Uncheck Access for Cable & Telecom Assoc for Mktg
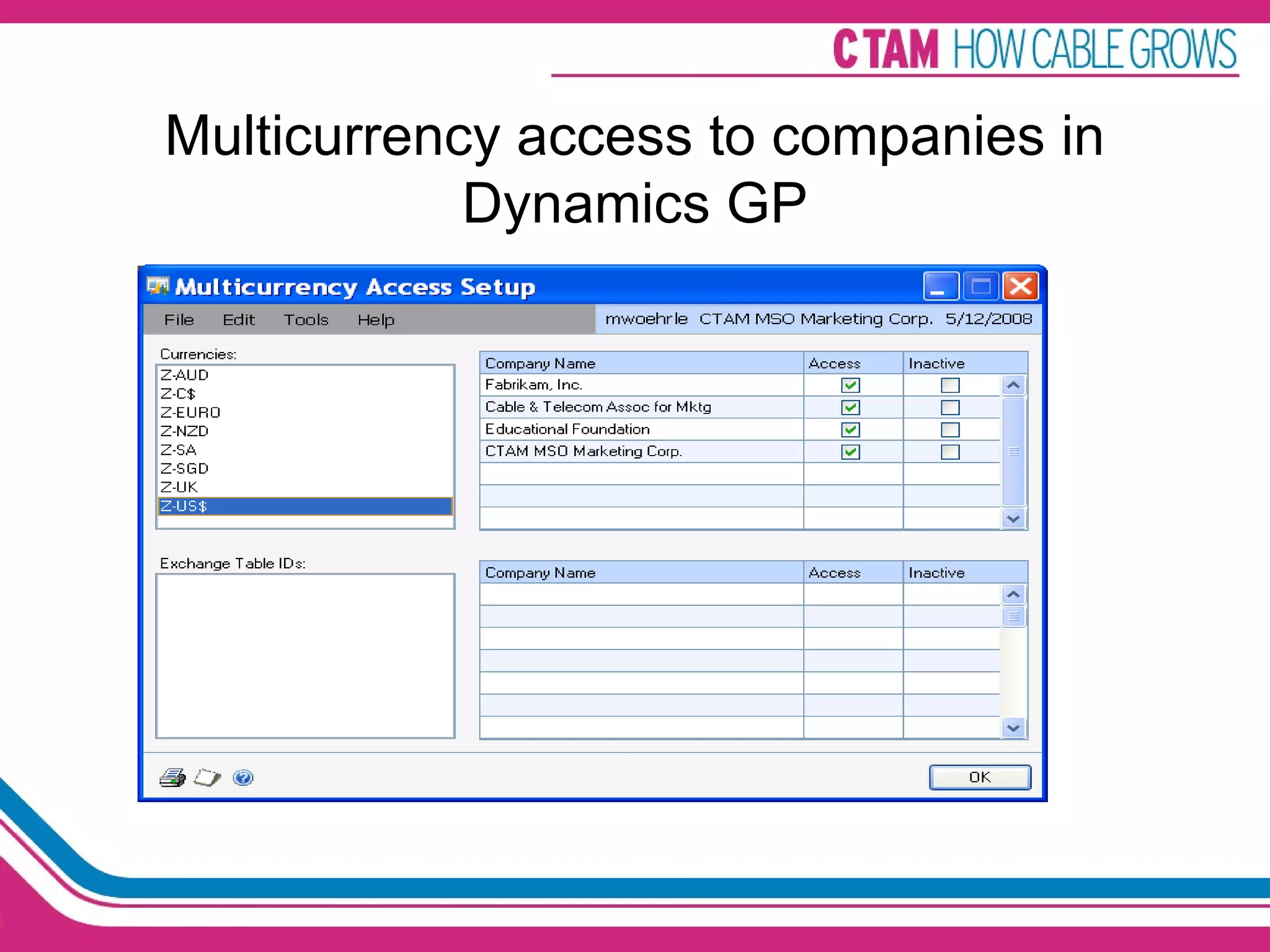The height and width of the screenshot is (952, 1270). click(851, 408)
